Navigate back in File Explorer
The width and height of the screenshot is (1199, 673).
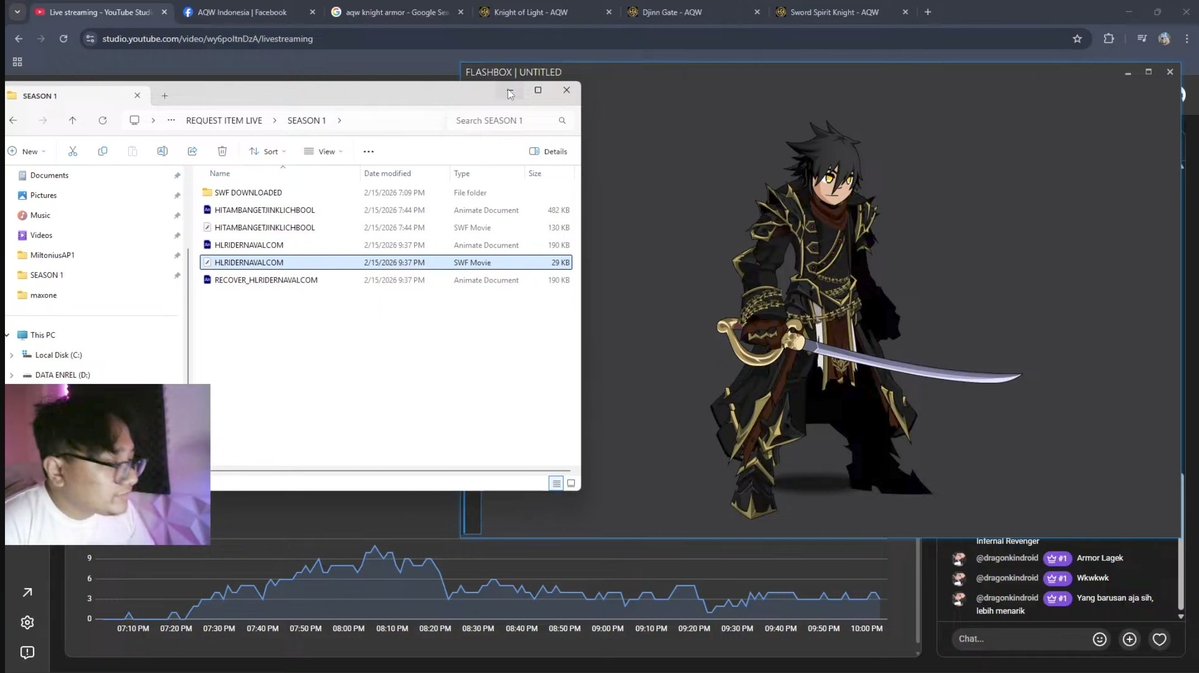pos(13,120)
